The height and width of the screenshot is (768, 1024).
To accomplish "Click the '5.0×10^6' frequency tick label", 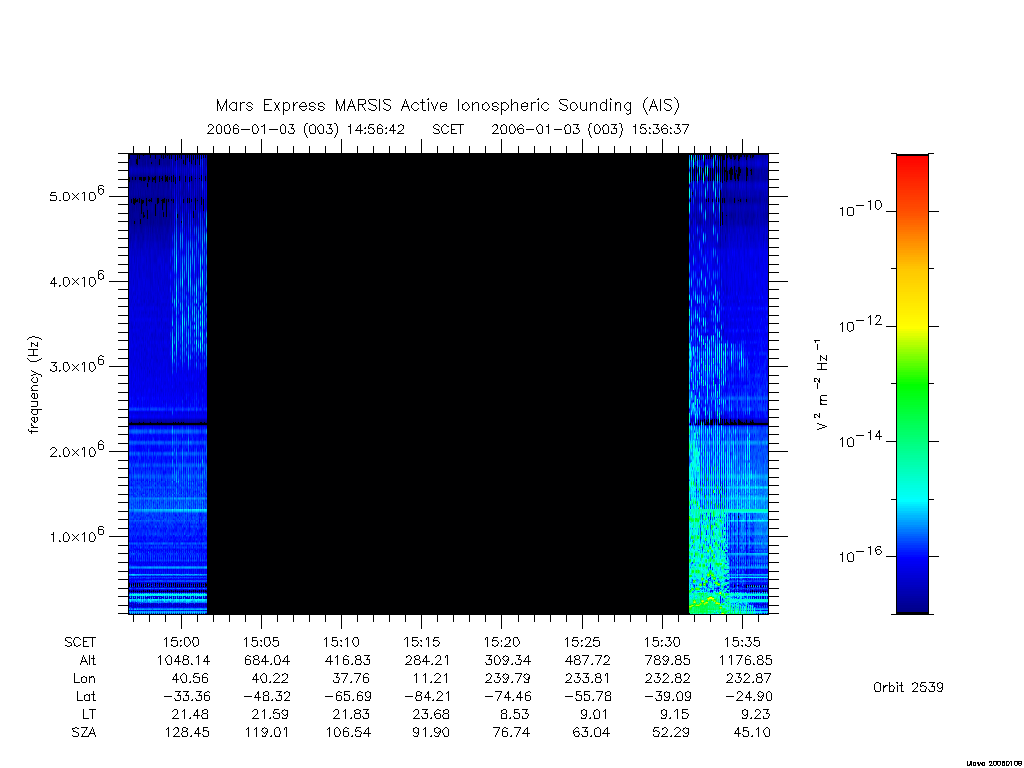I will (x=76, y=195).
